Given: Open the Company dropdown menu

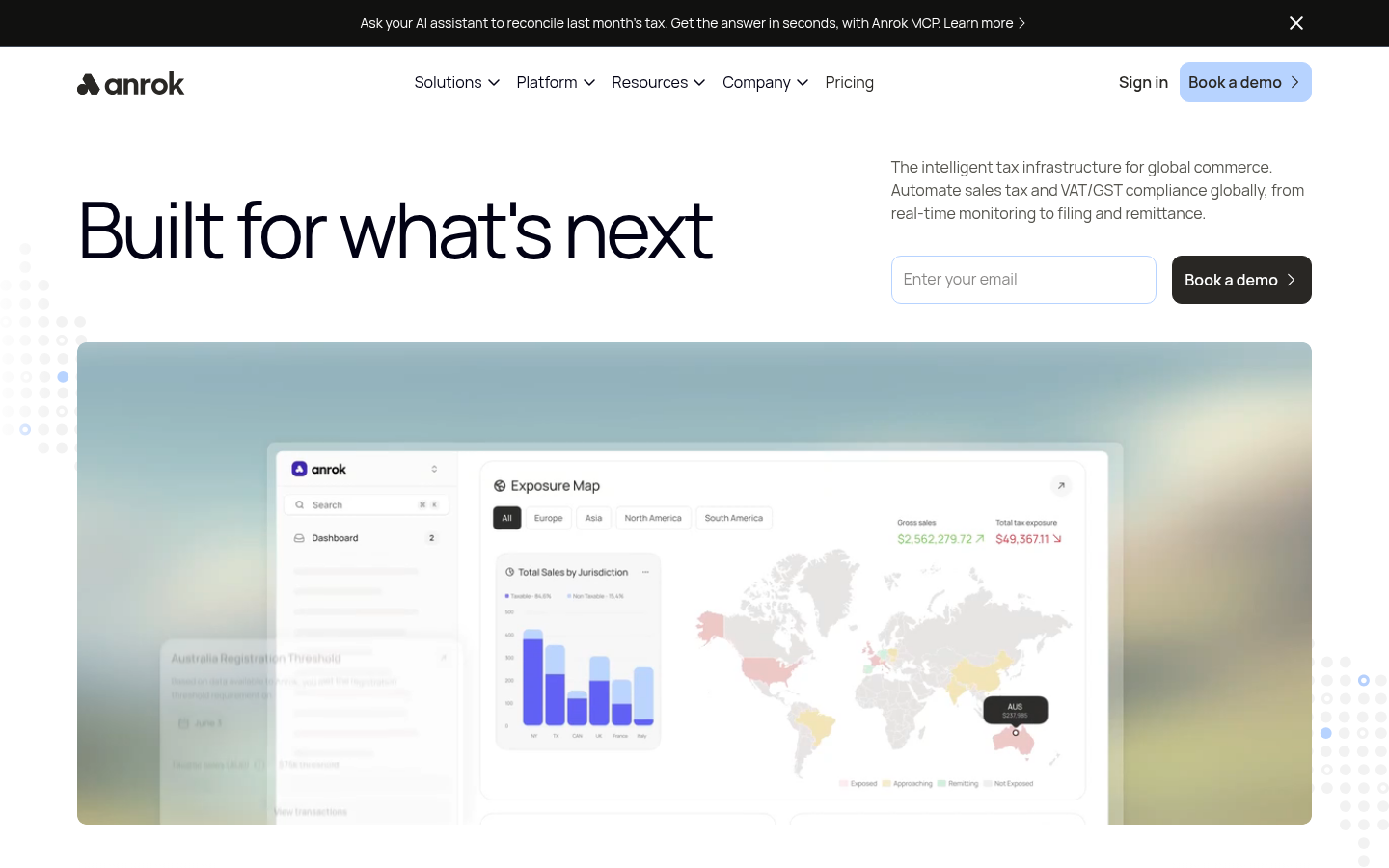Looking at the screenshot, I should click(765, 82).
